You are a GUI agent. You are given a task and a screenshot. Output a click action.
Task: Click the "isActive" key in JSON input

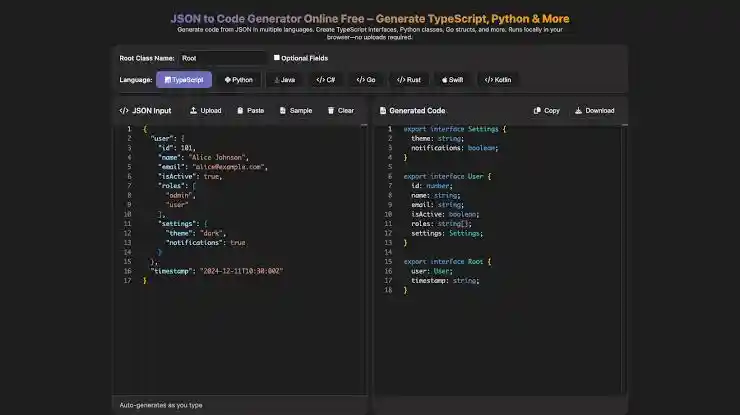pyautogui.click(x=177, y=176)
